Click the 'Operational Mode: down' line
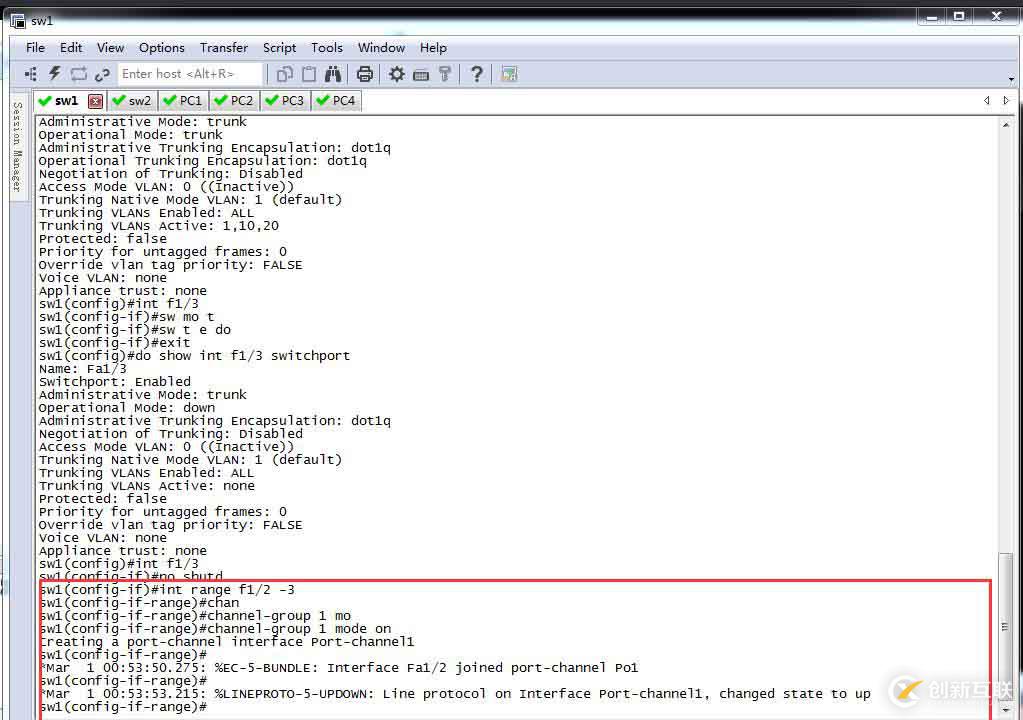The height and width of the screenshot is (720, 1023). 127,408
